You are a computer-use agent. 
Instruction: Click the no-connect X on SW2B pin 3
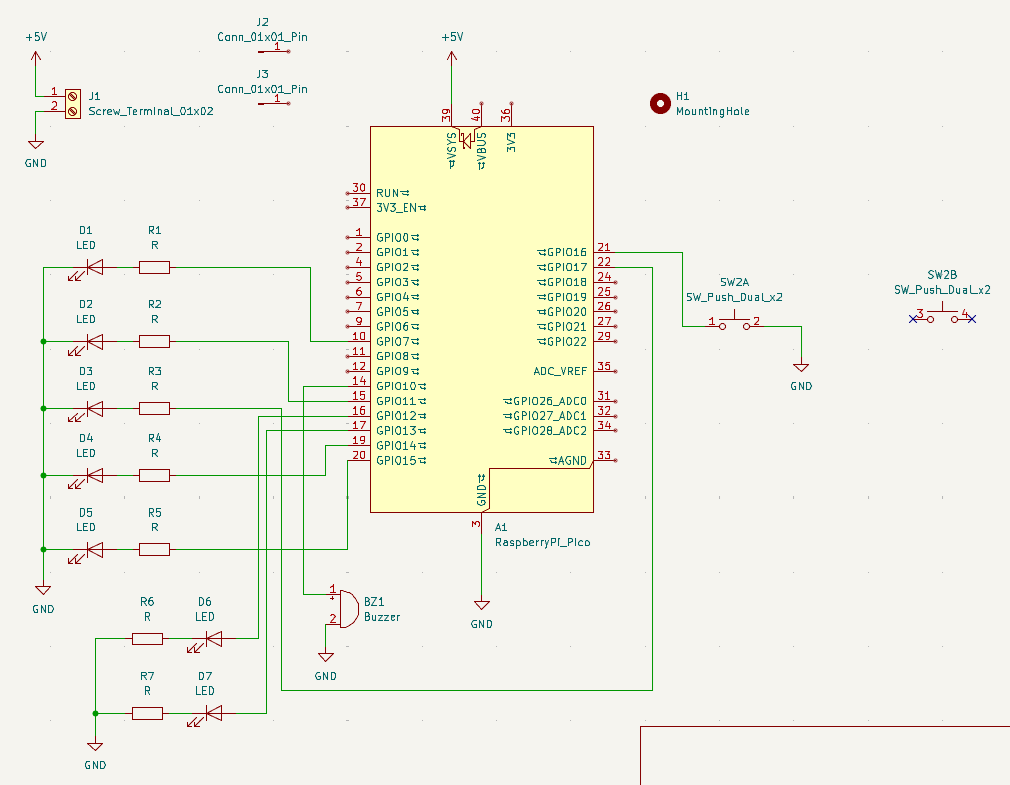tap(913, 319)
